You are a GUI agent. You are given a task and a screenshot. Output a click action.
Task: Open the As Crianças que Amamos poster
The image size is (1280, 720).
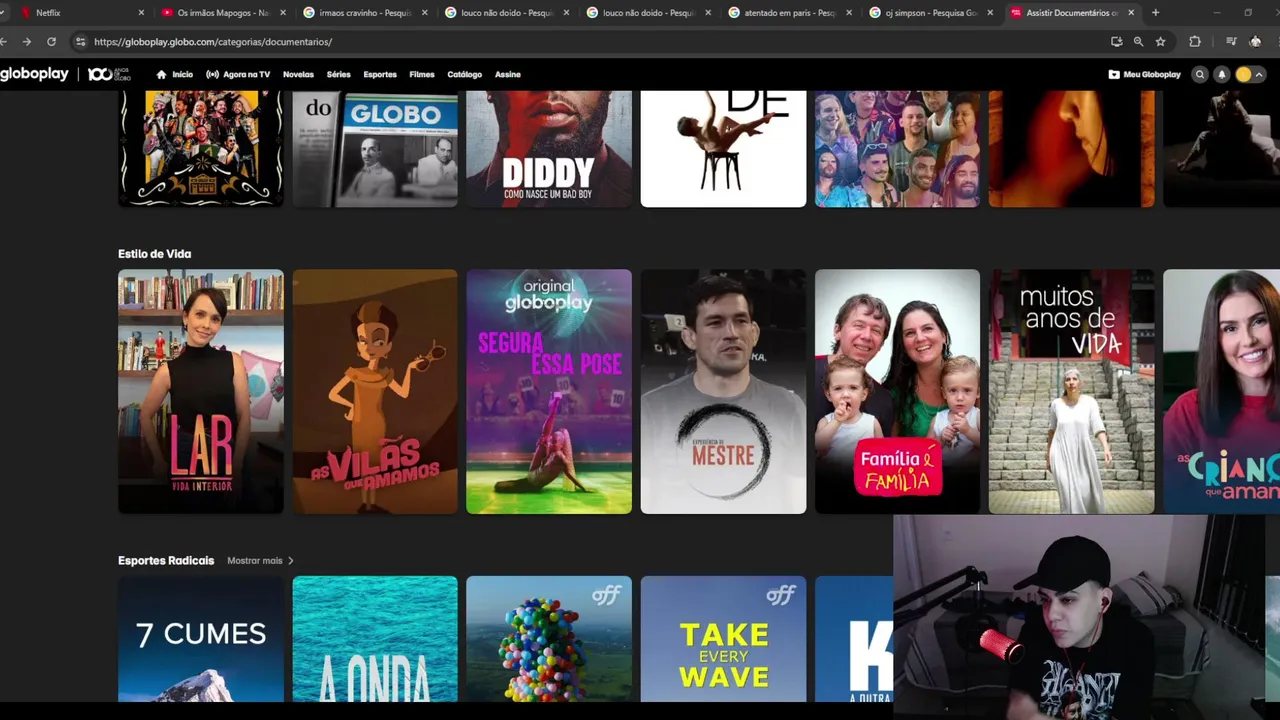(x=1221, y=391)
